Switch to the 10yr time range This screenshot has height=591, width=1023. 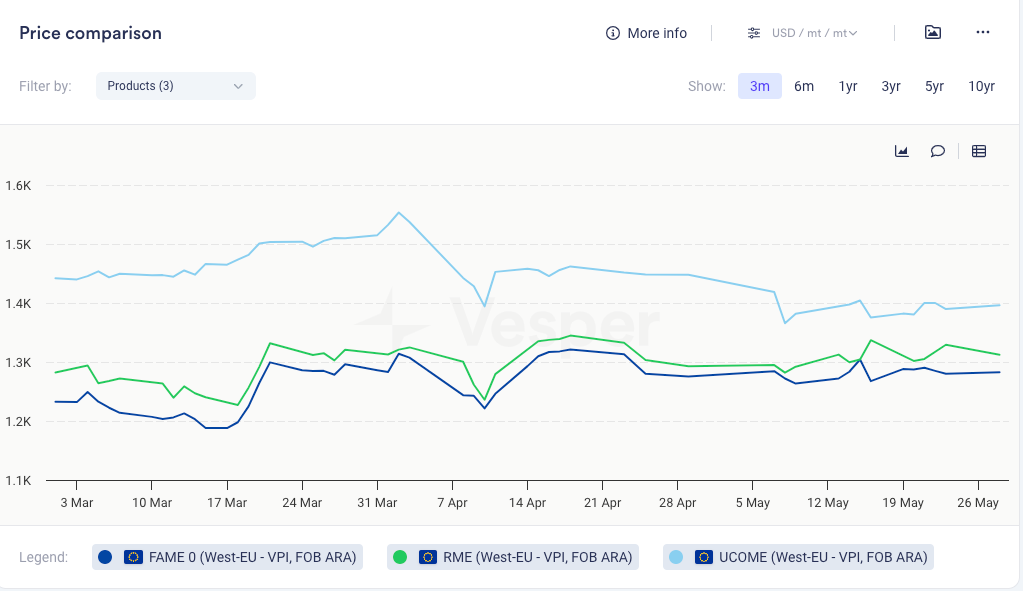point(981,86)
